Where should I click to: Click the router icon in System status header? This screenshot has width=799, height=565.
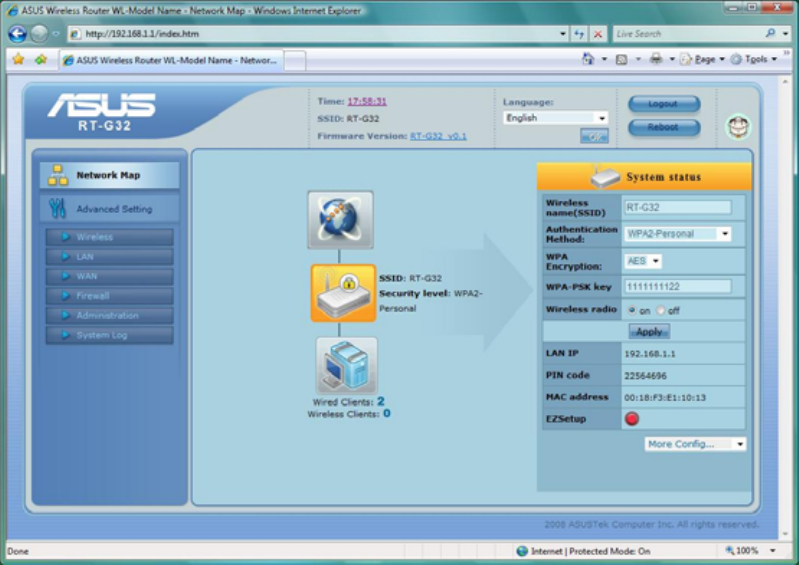(605, 176)
